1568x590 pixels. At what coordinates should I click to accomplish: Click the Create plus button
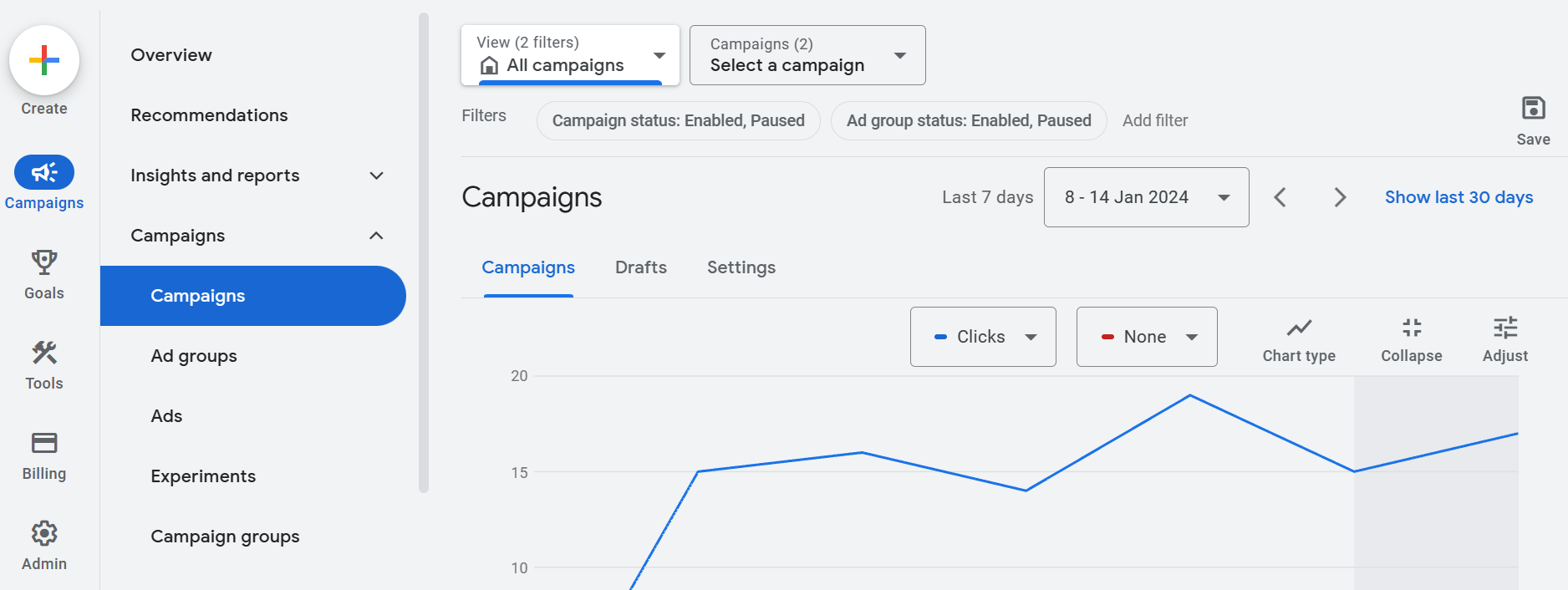(x=44, y=60)
